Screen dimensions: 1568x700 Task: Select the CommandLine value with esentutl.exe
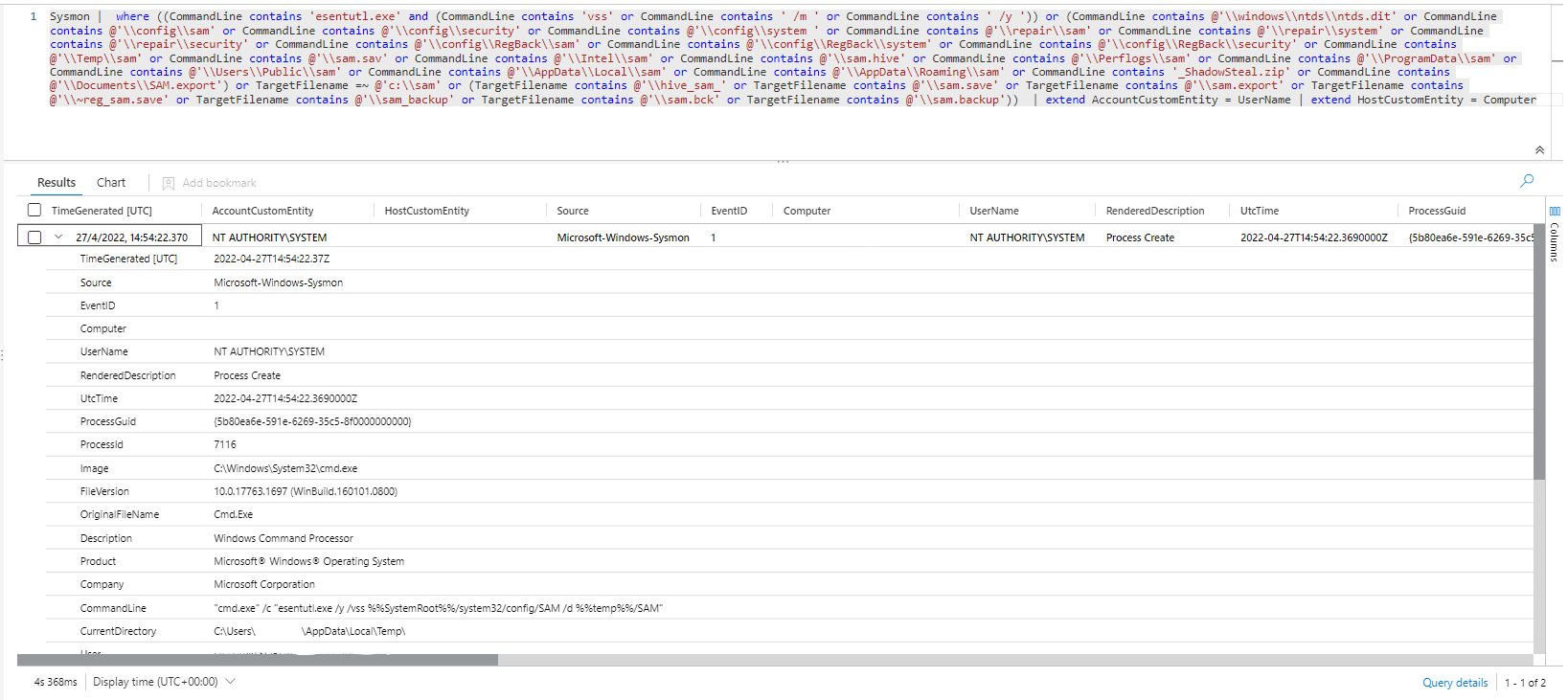click(x=438, y=608)
